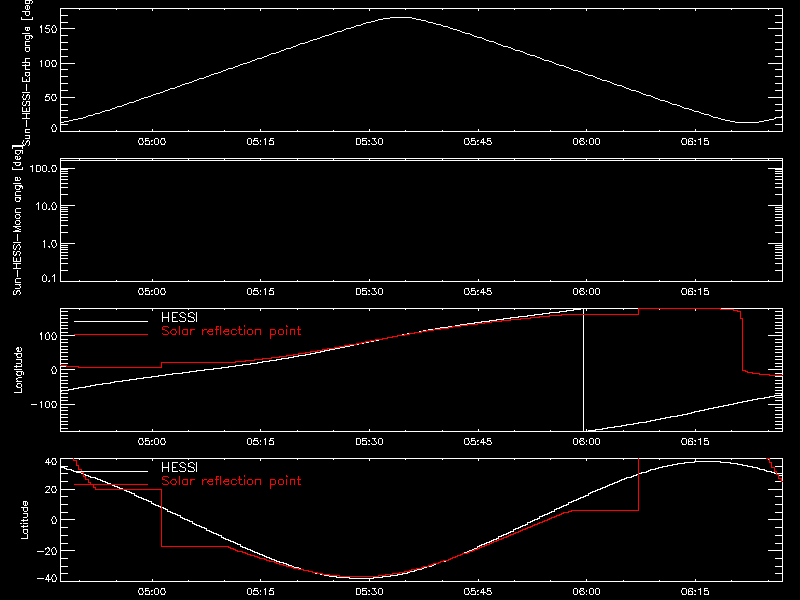Click 05:00 tick label of Earth angle plot
Screen dimensions: 800x600
(152, 142)
